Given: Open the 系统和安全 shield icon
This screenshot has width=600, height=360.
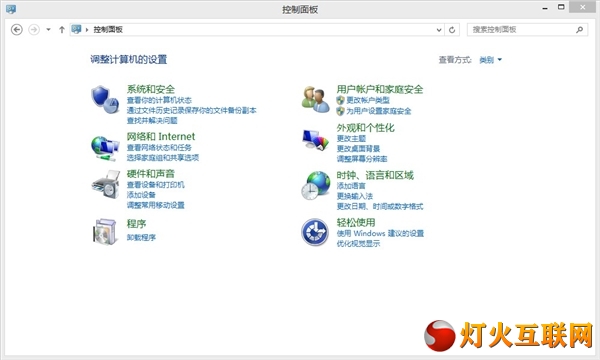Looking at the screenshot, I should 105,99.
